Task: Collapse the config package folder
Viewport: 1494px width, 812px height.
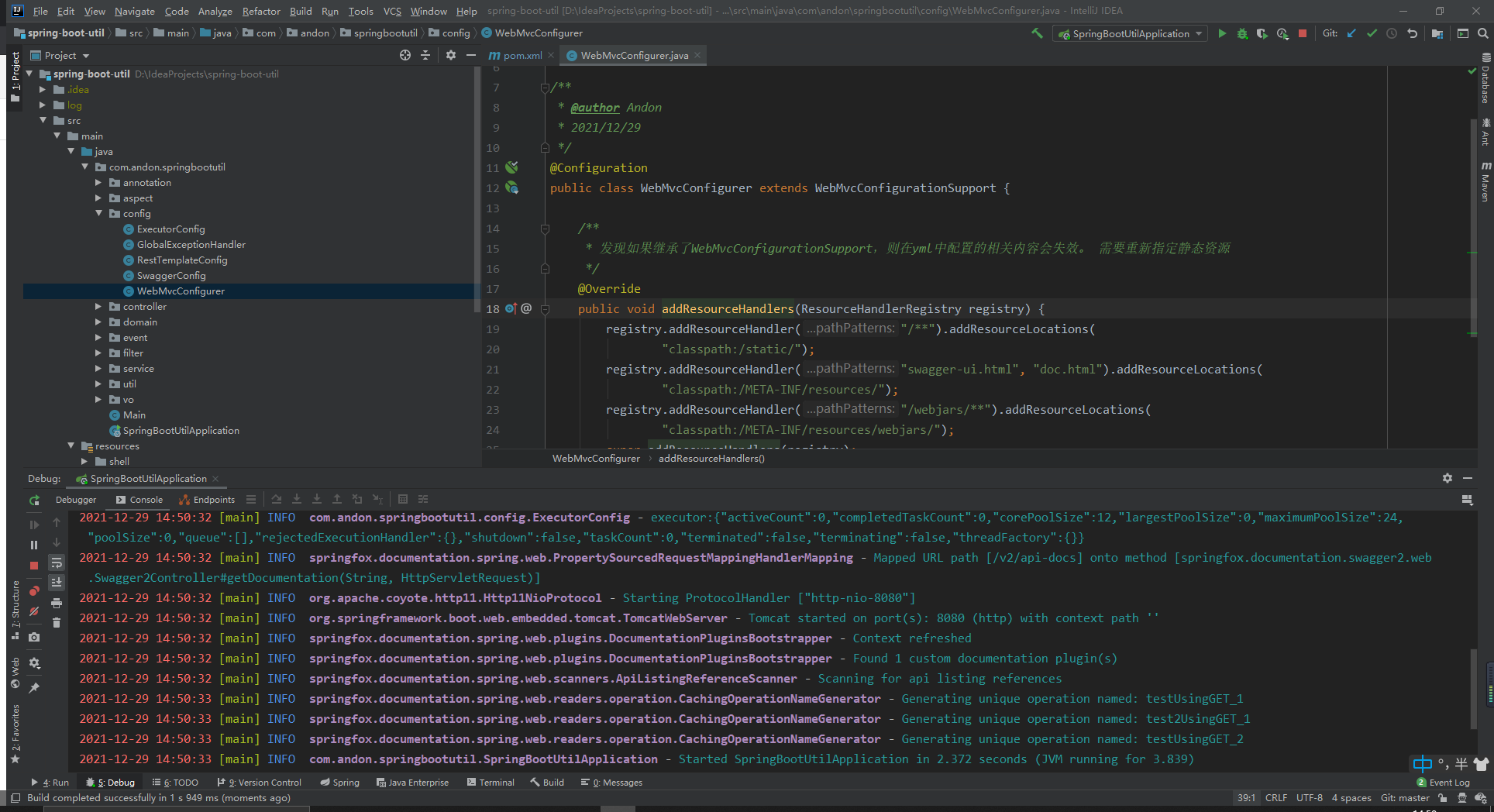Action: tap(99, 213)
